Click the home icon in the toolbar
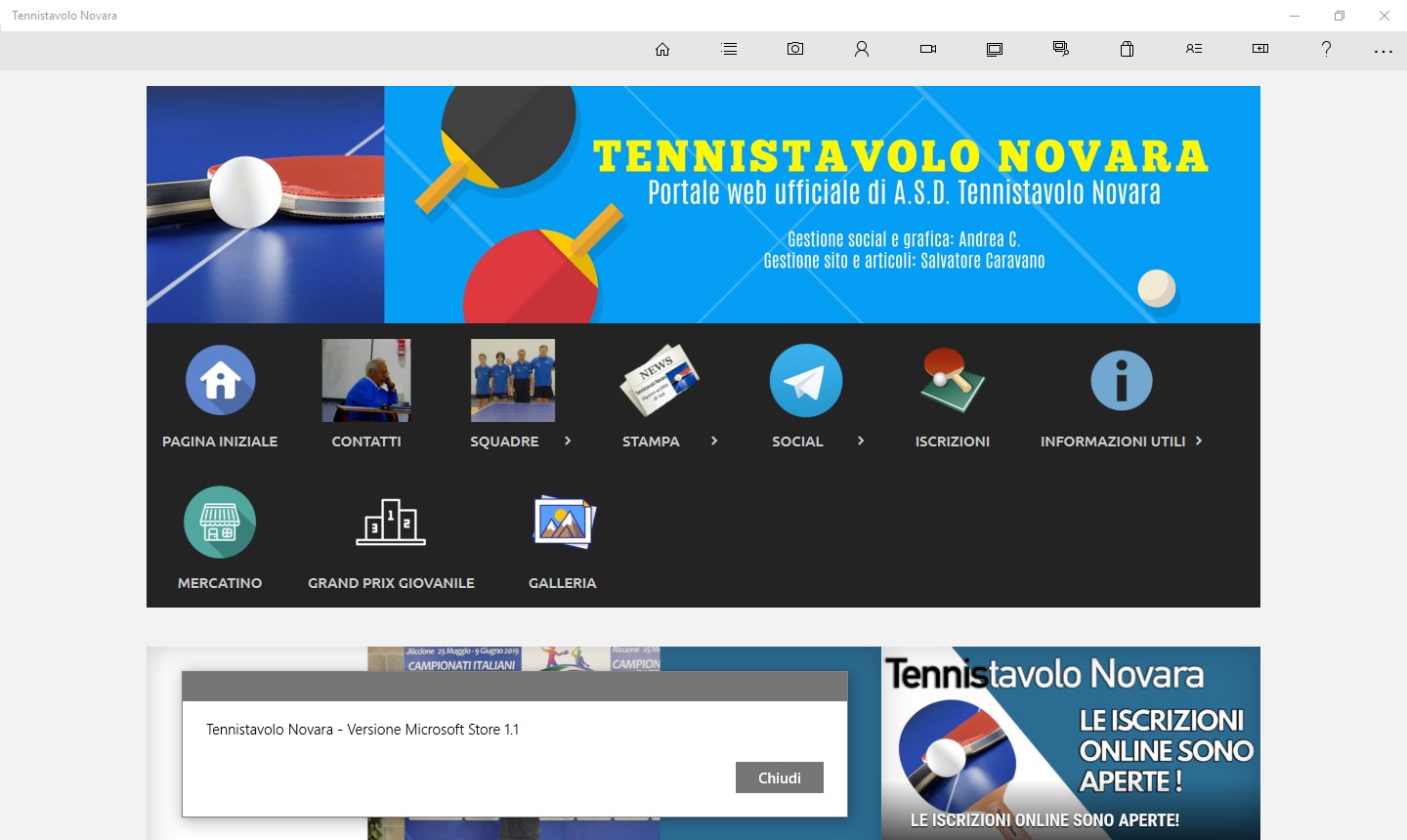The width and height of the screenshot is (1407, 840). coord(662,49)
